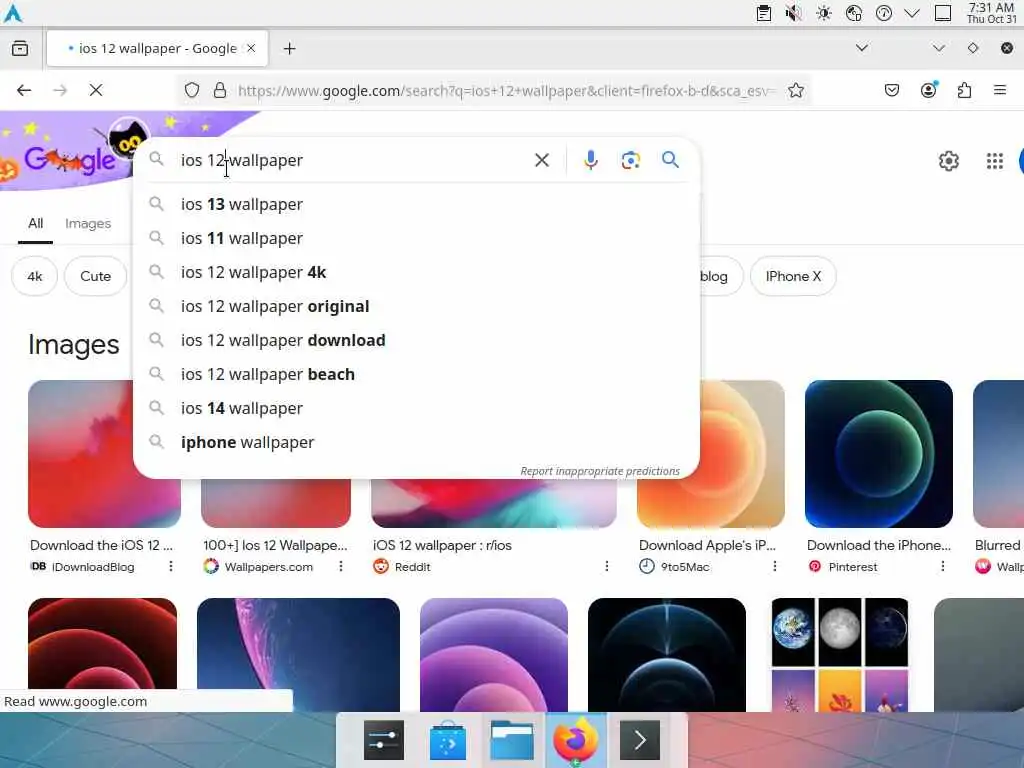Open the Google Halloween doodle logo
1024x768 pixels.
coord(72,157)
